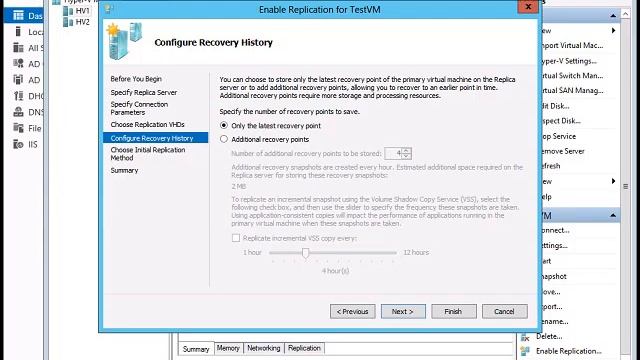Select HV2 server icon in tree

(x=68, y=22)
